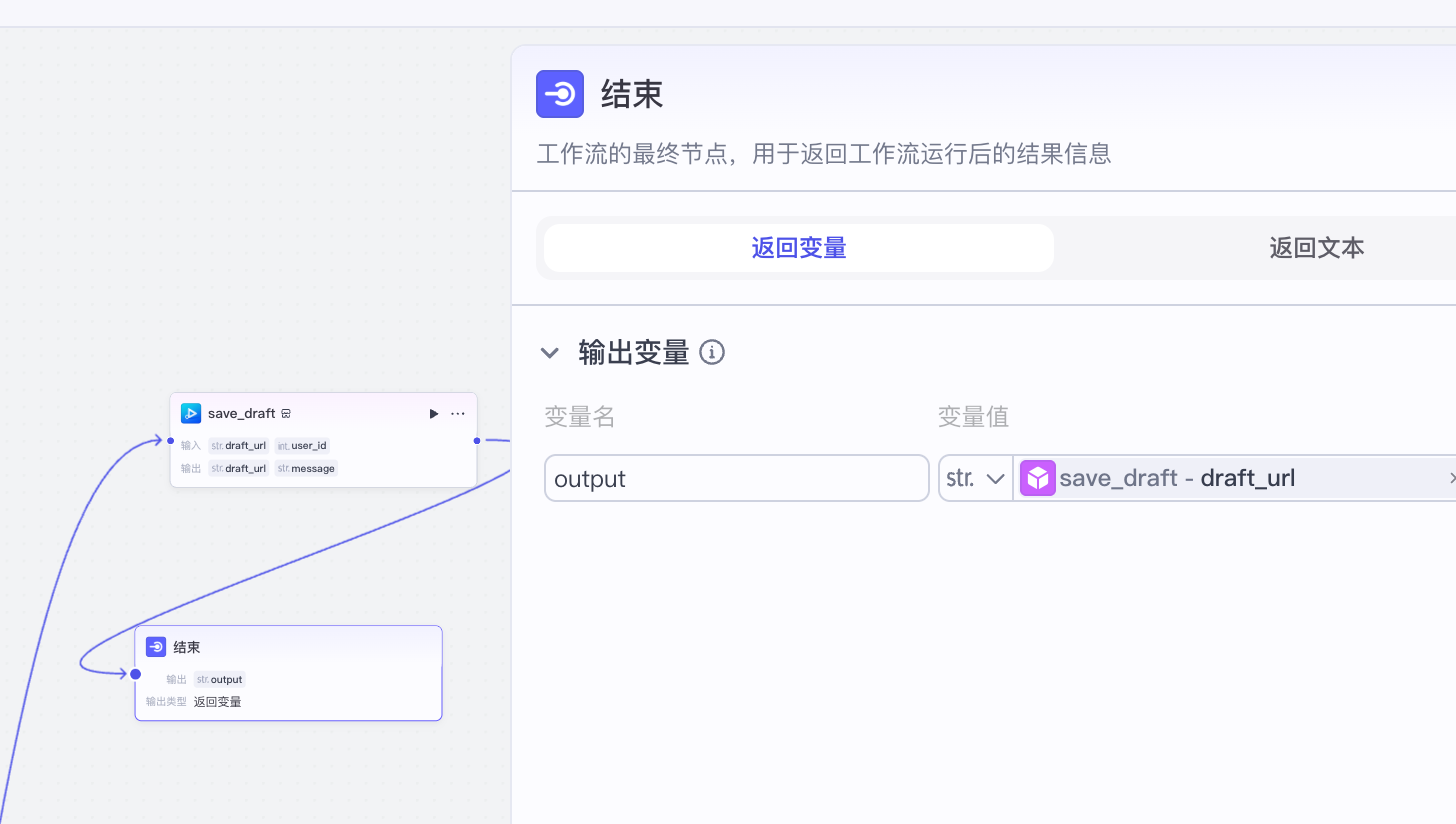1456x824 pixels.
Task: Click the 结束 node icon on the canvas
Action: 156,647
